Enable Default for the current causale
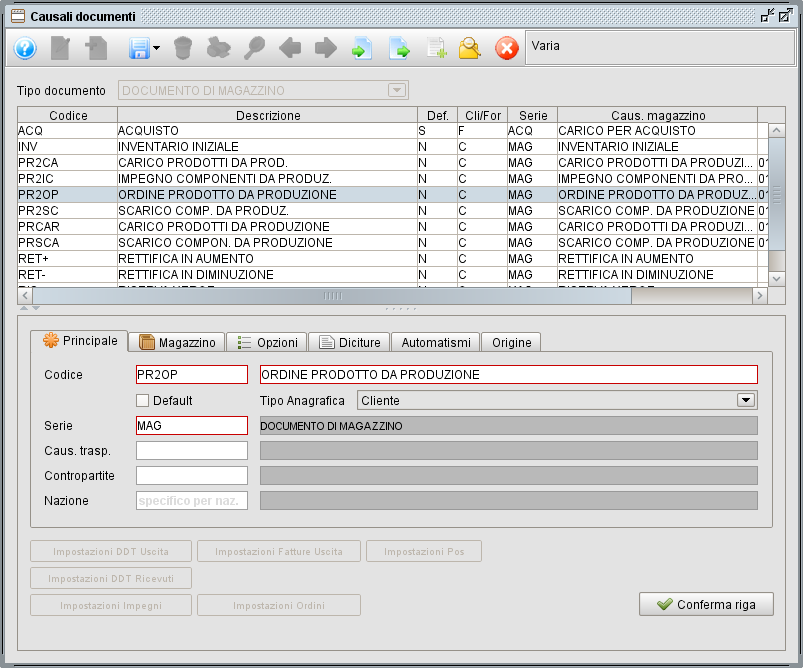 pos(141,399)
